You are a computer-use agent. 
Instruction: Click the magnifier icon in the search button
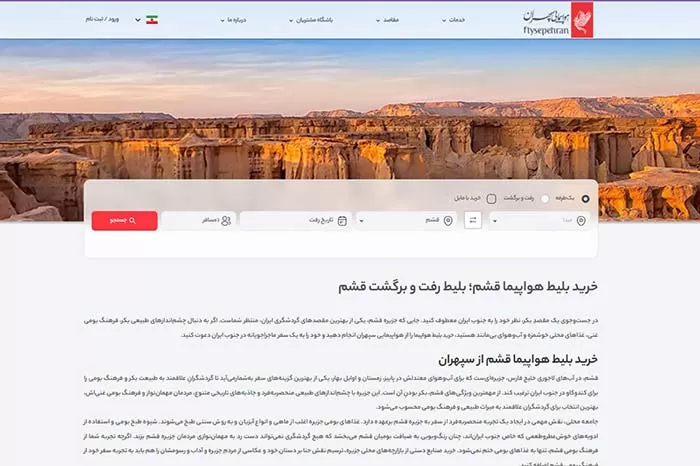pos(132,221)
